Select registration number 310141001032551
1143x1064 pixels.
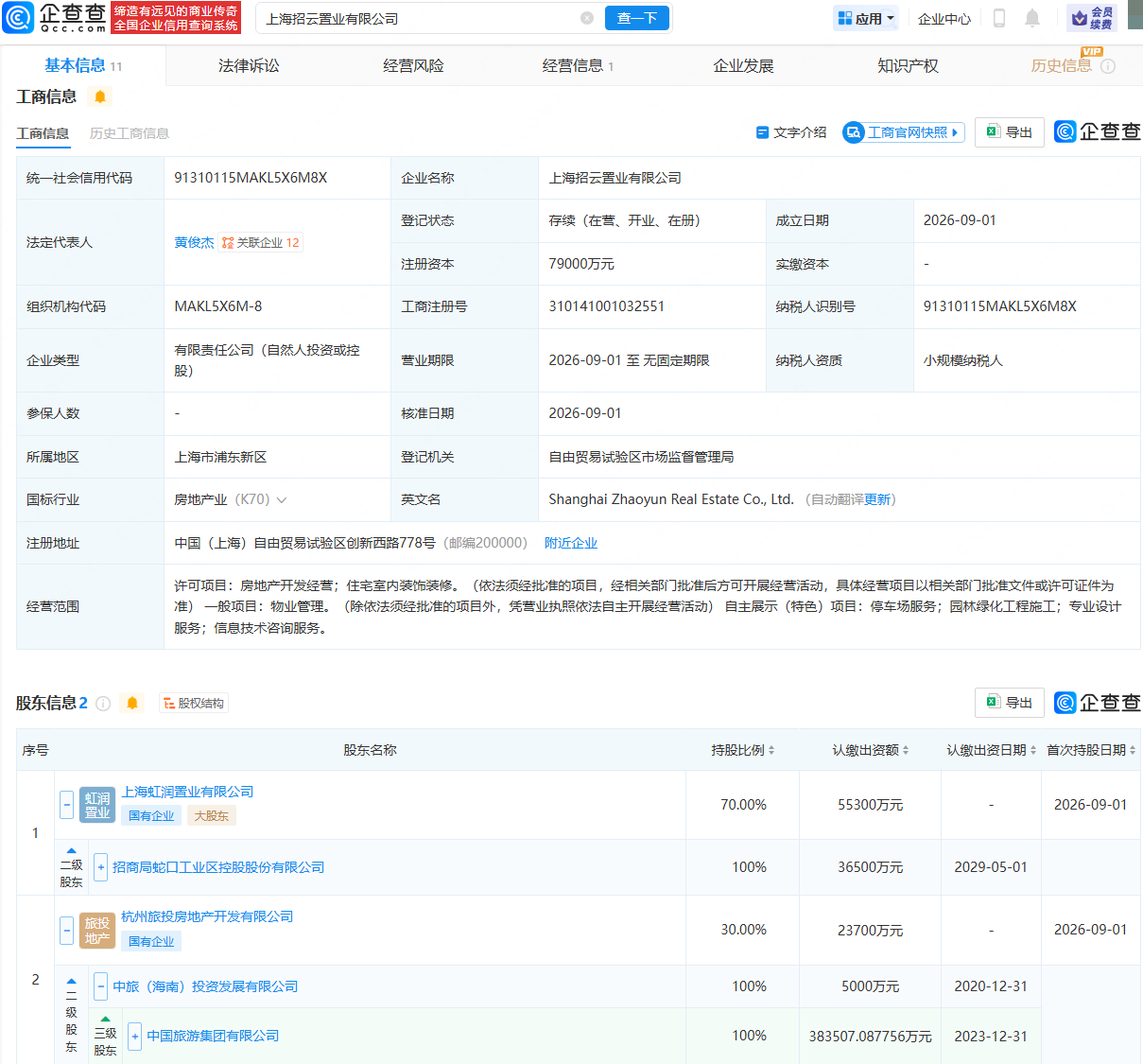(x=606, y=306)
